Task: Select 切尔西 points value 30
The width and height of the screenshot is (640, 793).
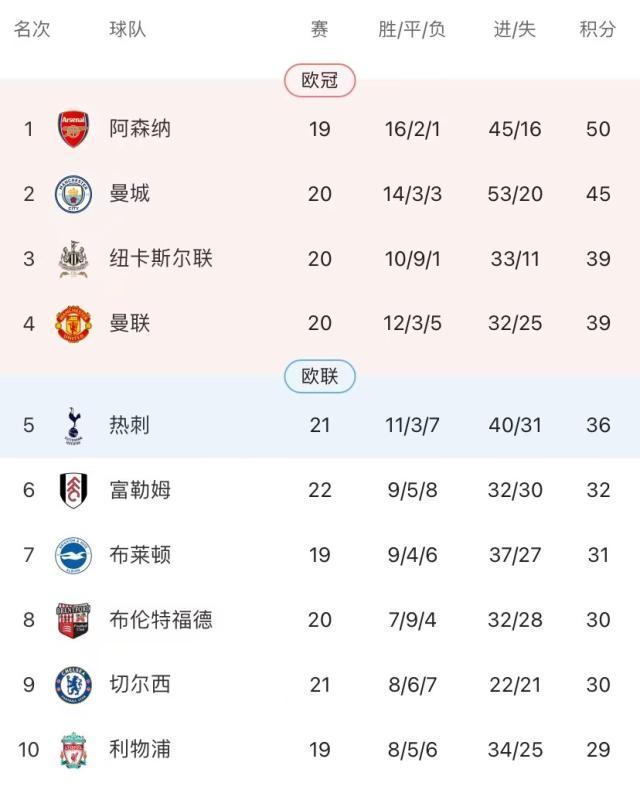Action: [598, 684]
